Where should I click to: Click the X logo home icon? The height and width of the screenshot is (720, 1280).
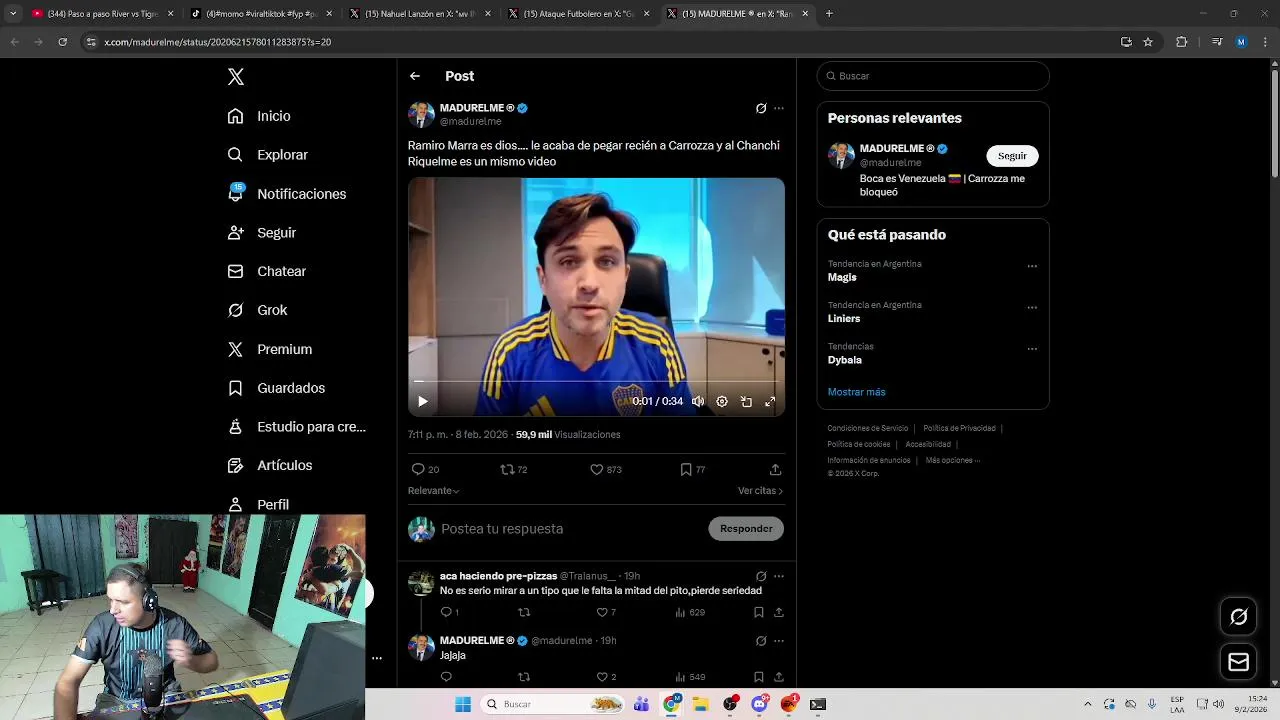click(236, 77)
